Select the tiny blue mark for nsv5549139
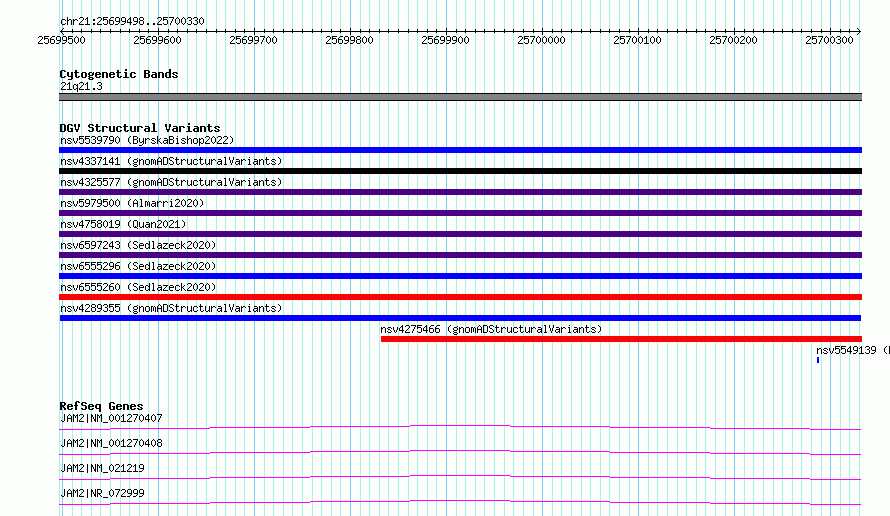890x516 pixels. click(818, 360)
